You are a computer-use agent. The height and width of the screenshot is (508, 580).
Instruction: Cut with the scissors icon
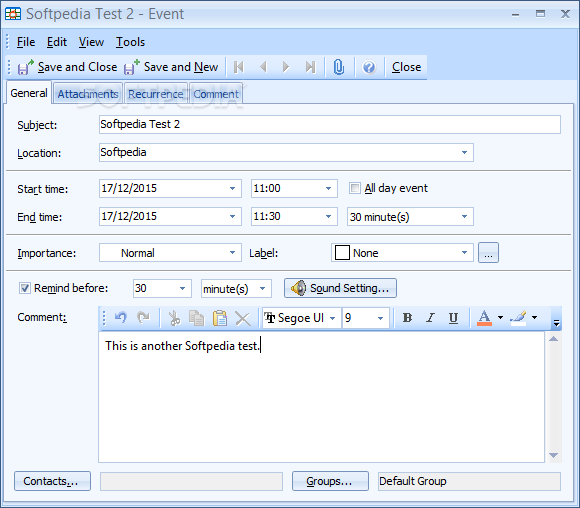[x=174, y=318]
